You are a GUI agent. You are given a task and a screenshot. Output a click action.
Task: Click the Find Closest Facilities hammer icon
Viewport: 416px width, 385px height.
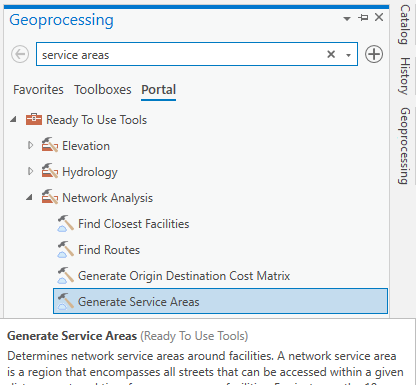click(65, 223)
